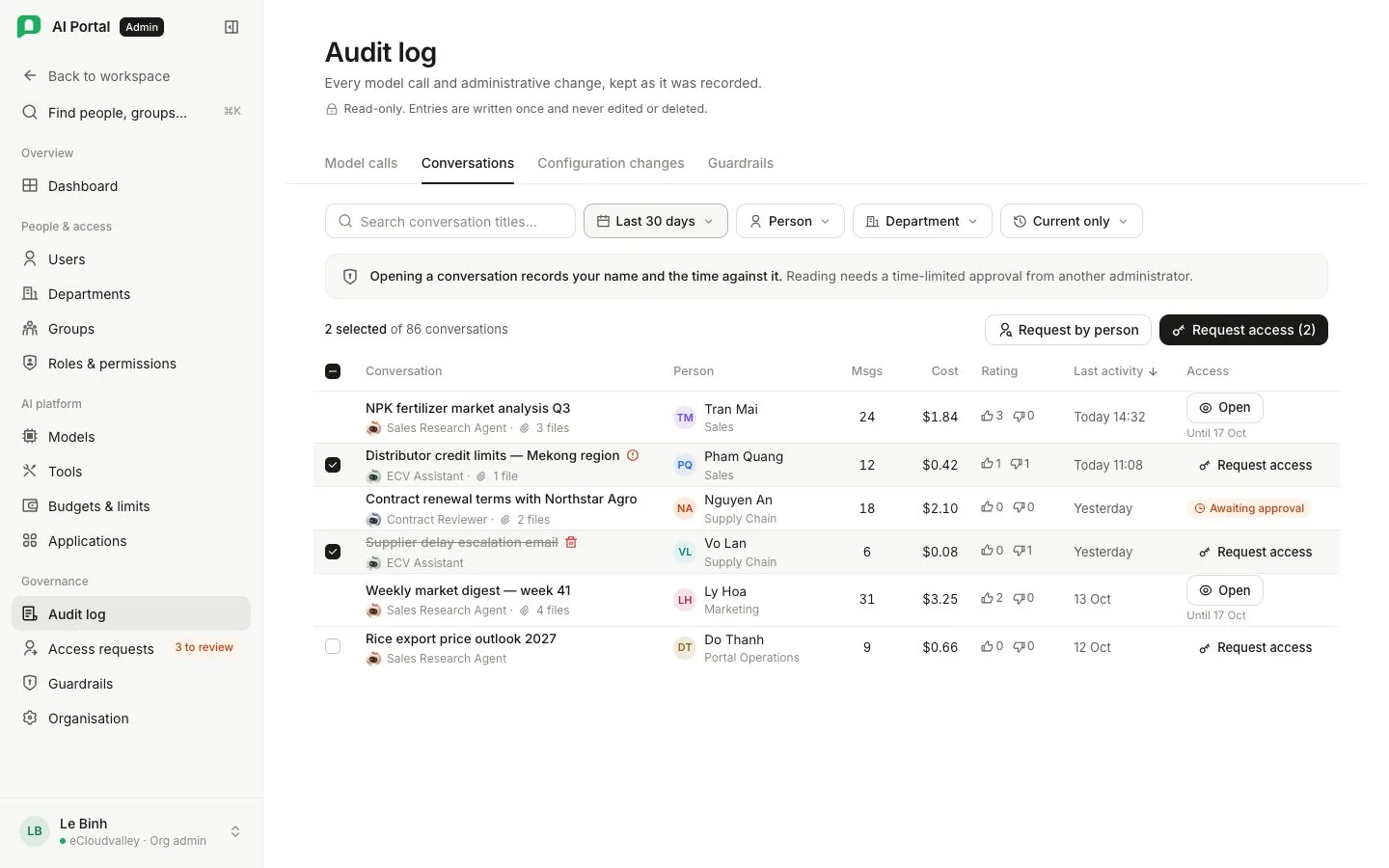Toggle the select-all conversations checkbox

333,371
